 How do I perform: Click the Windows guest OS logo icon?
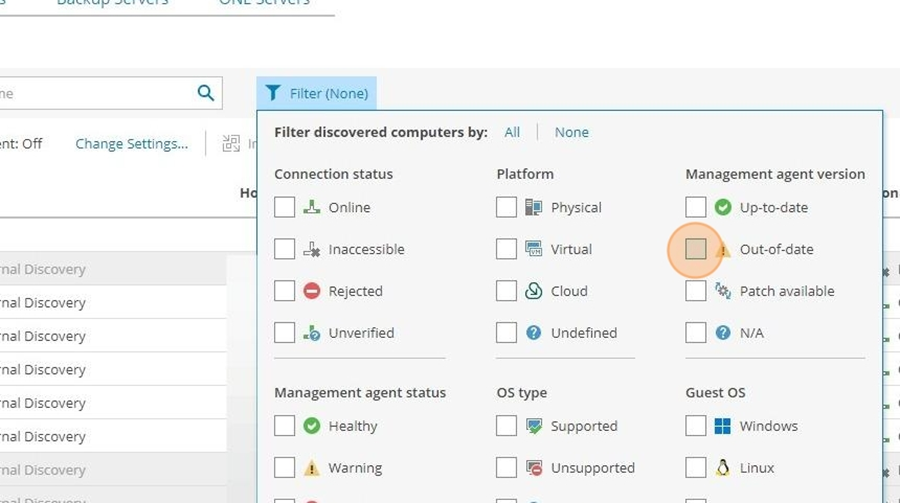coord(723,426)
